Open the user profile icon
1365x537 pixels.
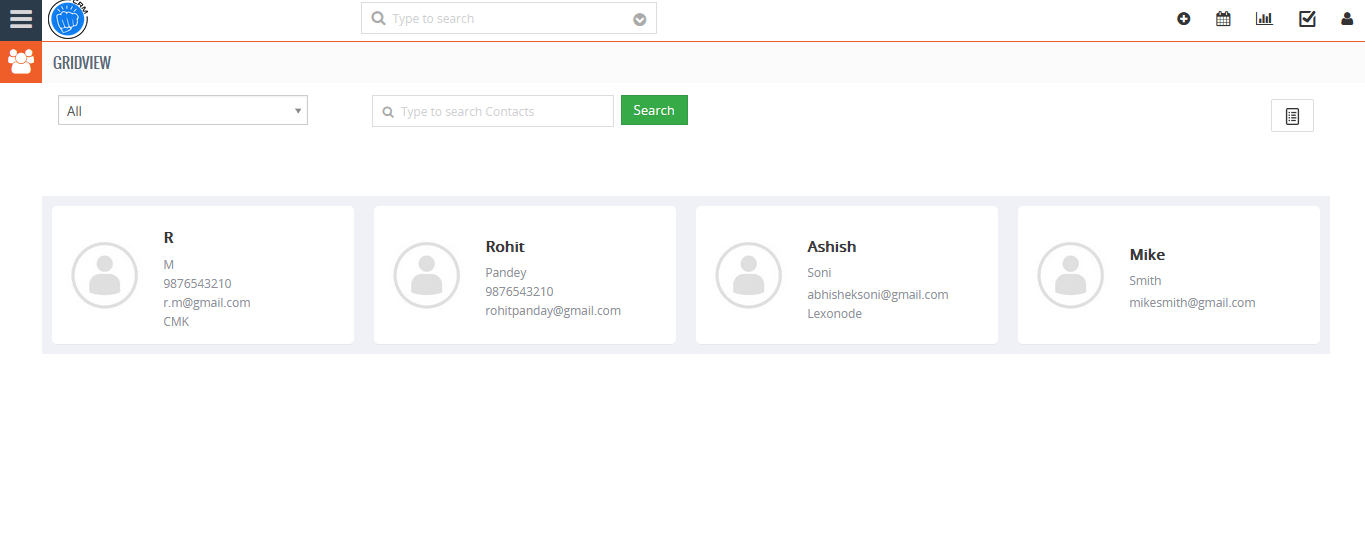pyautogui.click(x=1347, y=18)
